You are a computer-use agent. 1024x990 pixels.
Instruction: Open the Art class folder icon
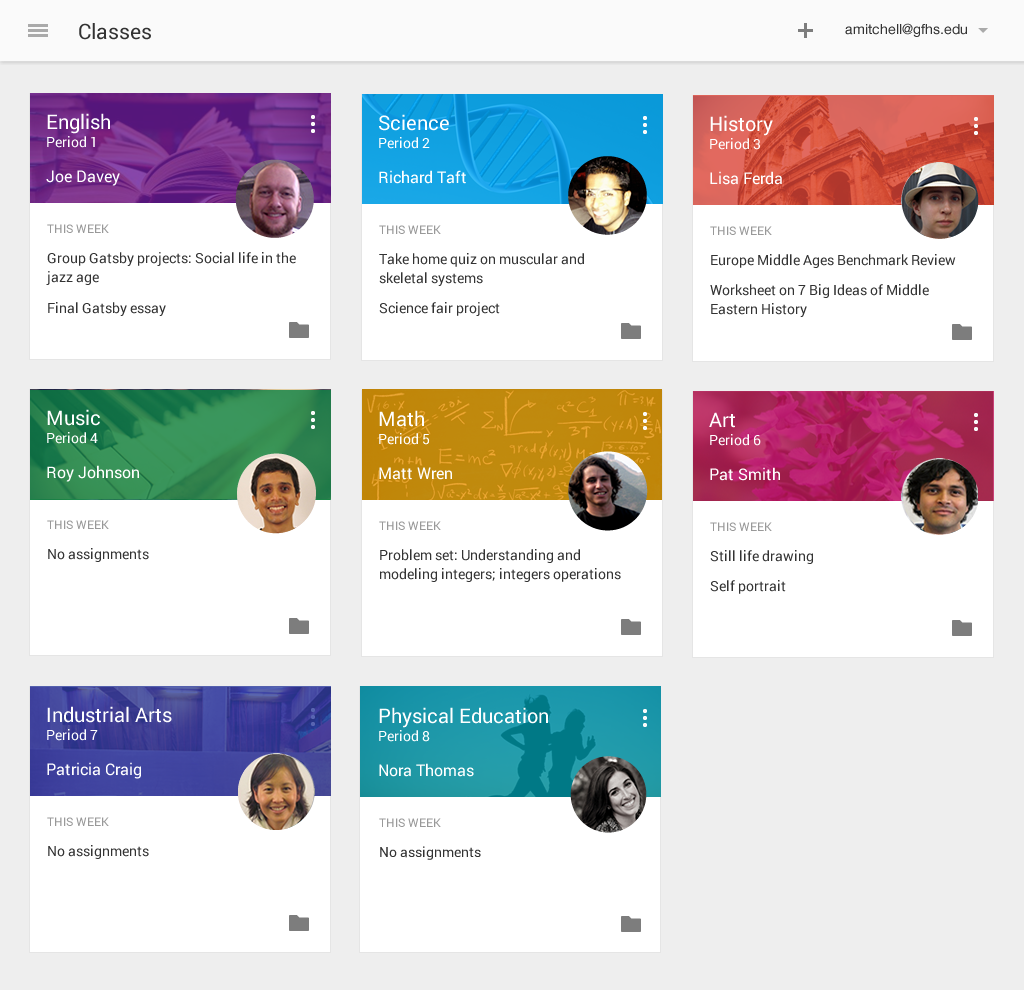tap(962, 628)
